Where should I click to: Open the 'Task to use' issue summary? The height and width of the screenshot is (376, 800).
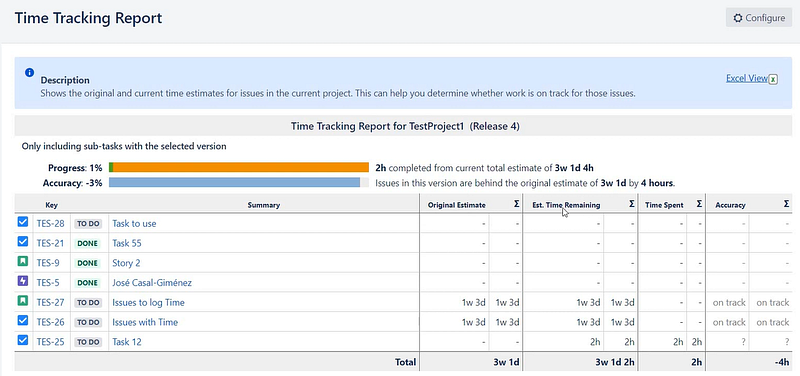coord(134,223)
